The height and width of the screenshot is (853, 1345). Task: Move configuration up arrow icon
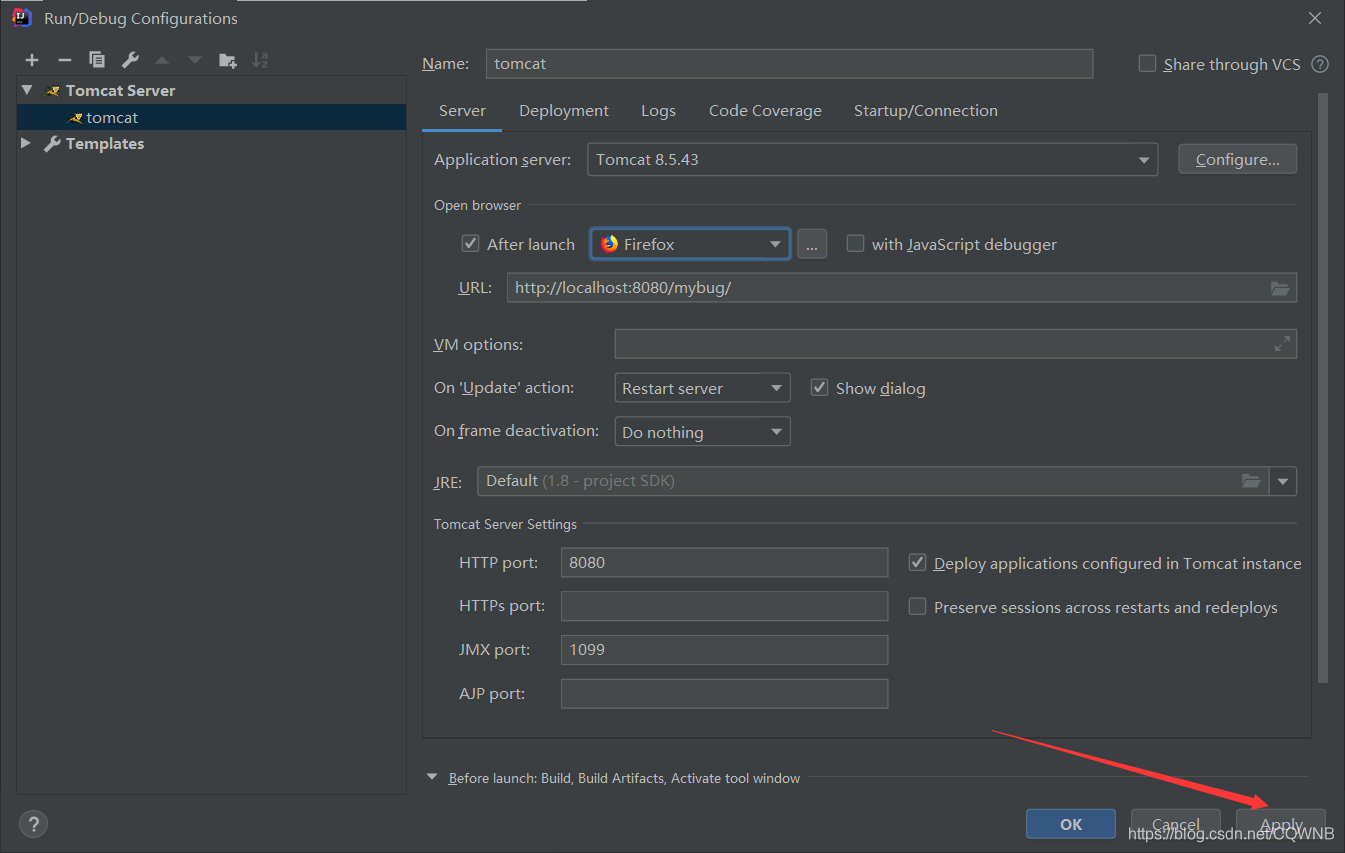[162, 60]
